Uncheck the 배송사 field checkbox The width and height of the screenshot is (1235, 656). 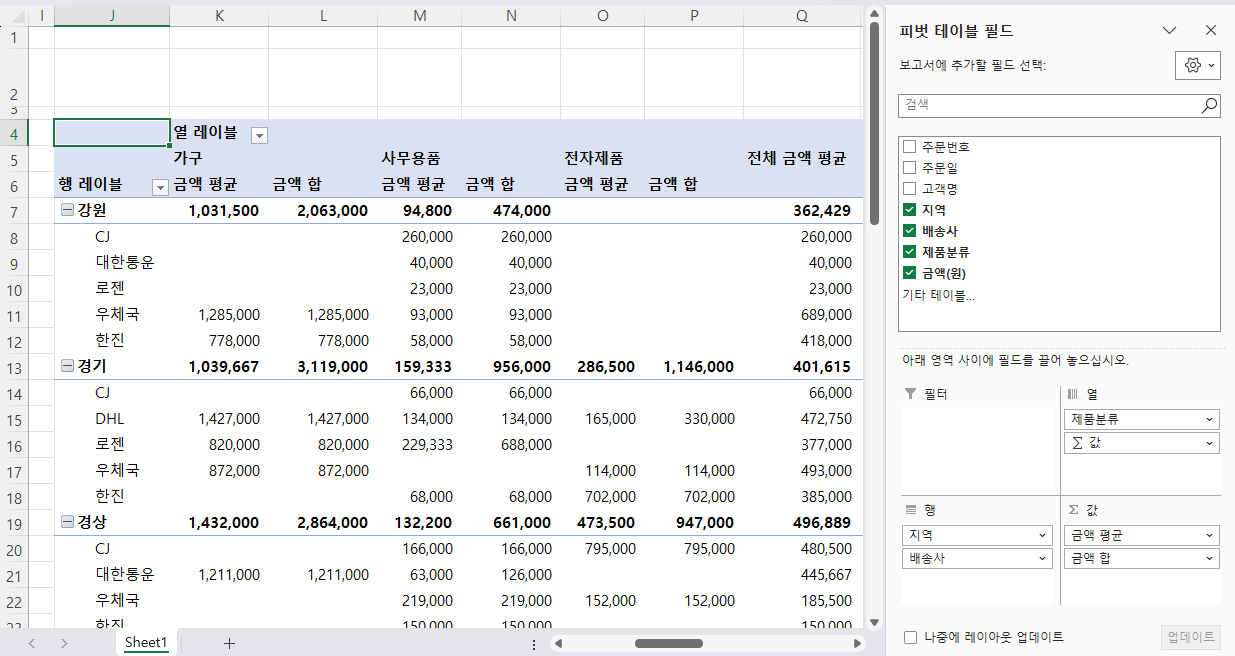click(909, 231)
